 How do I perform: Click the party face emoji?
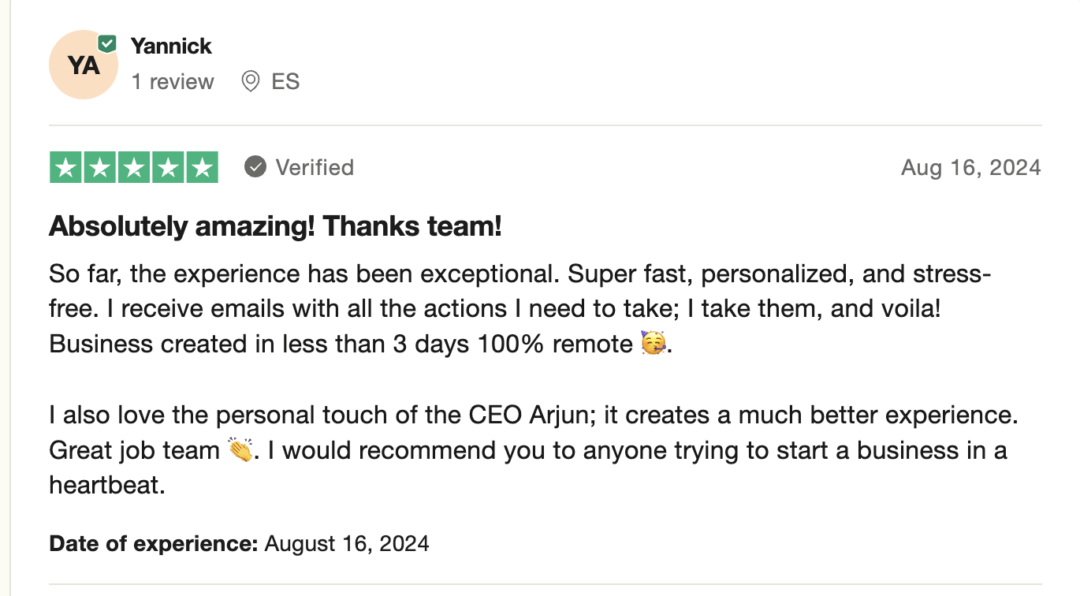[653, 342]
